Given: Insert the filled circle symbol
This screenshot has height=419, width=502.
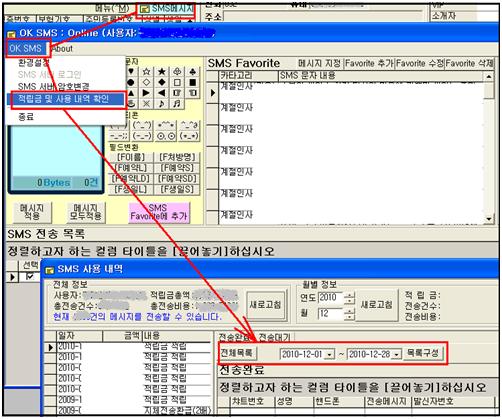Looking at the screenshot, I should pyautogui.click(x=131, y=82).
